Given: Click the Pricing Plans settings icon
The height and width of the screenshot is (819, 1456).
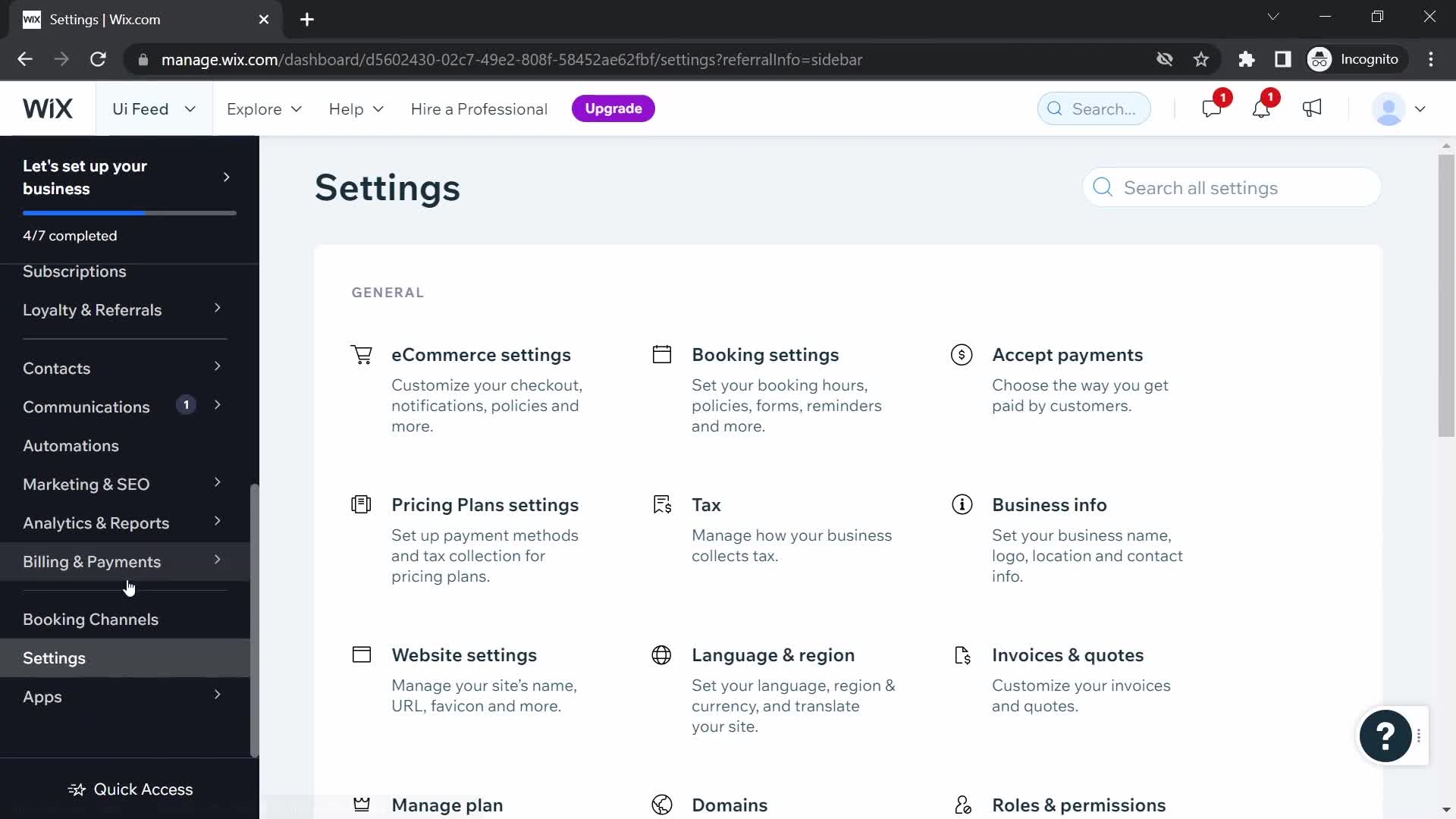Looking at the screenshot, I should (361, 504).
